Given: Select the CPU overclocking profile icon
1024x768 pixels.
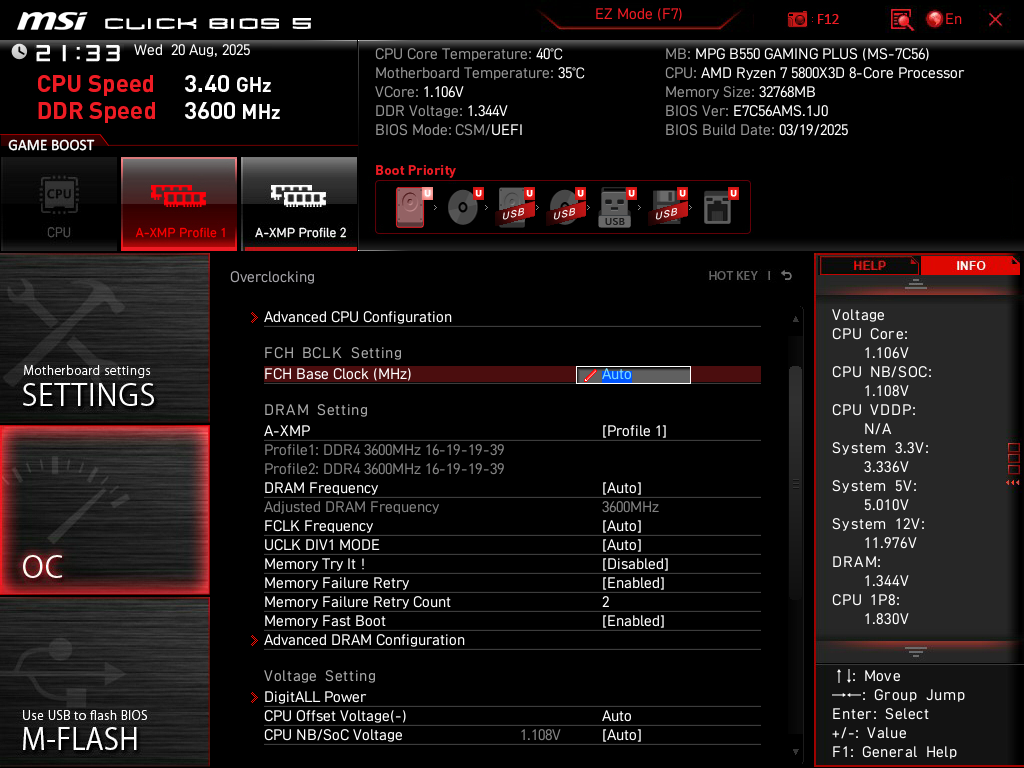Looking at the screenshot, I should tap(60, 203).
